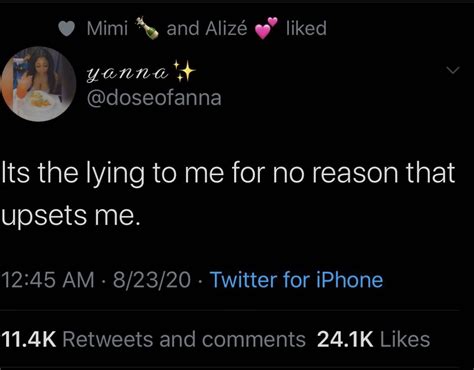The image size is (474, 370).
Task: Tap the word 'liked' in header
Action: (x=306, y=28)
